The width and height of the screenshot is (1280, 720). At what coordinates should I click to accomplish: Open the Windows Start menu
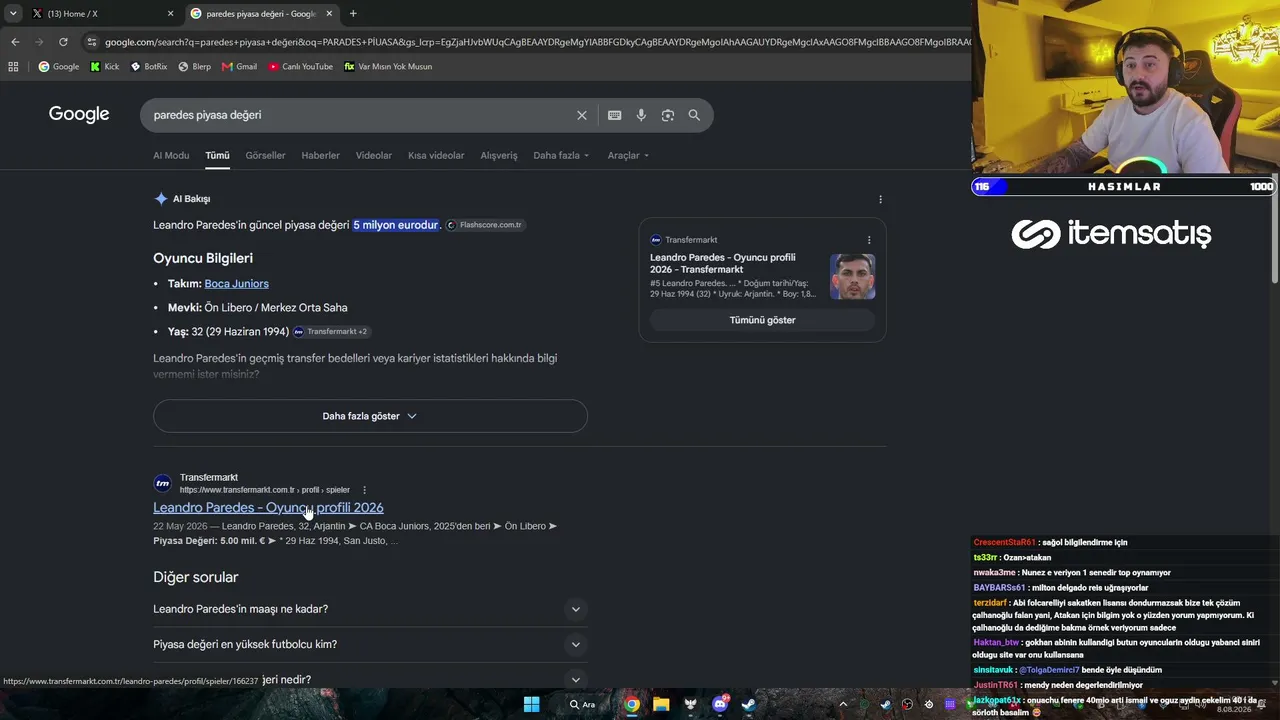coord(532,705)
